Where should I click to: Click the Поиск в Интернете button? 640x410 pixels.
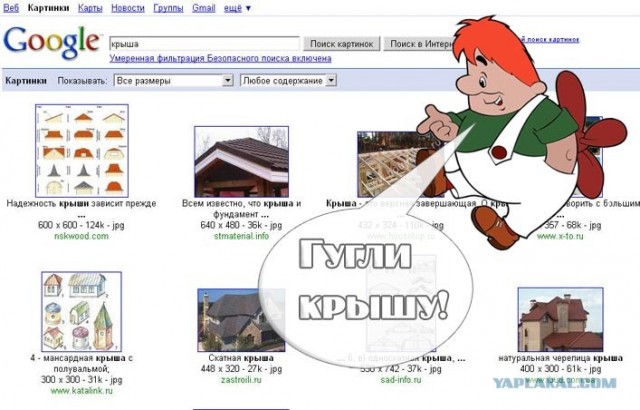[420, 44]
